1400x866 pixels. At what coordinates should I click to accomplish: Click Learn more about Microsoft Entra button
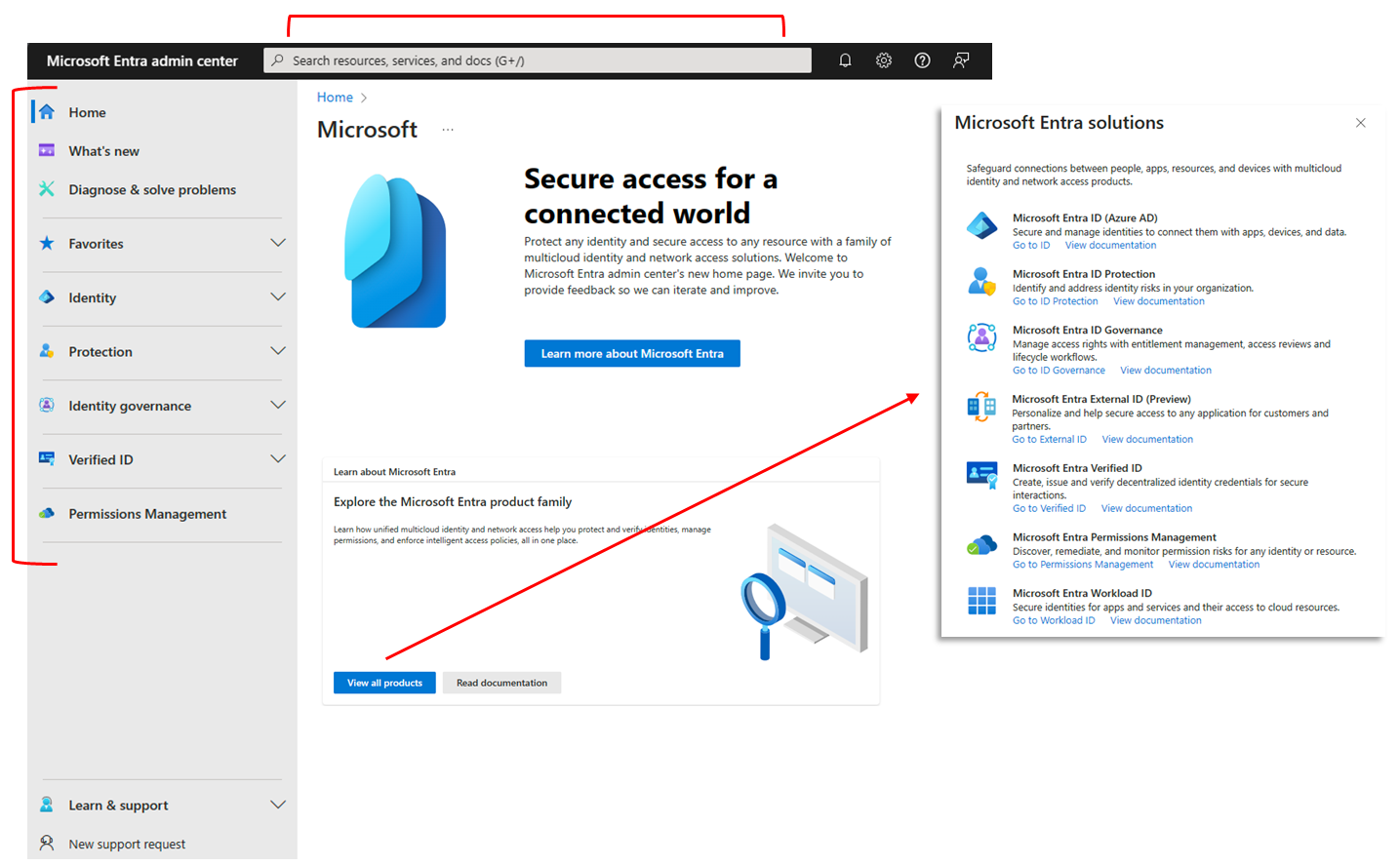(632, 354)
